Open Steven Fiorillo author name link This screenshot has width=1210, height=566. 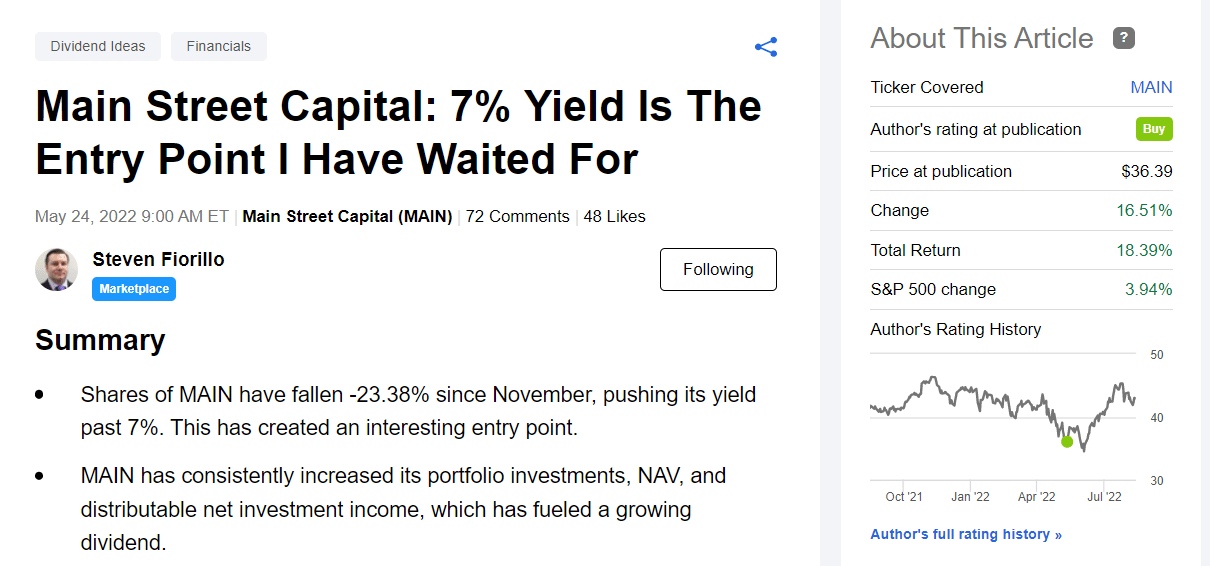pos(158,259)
